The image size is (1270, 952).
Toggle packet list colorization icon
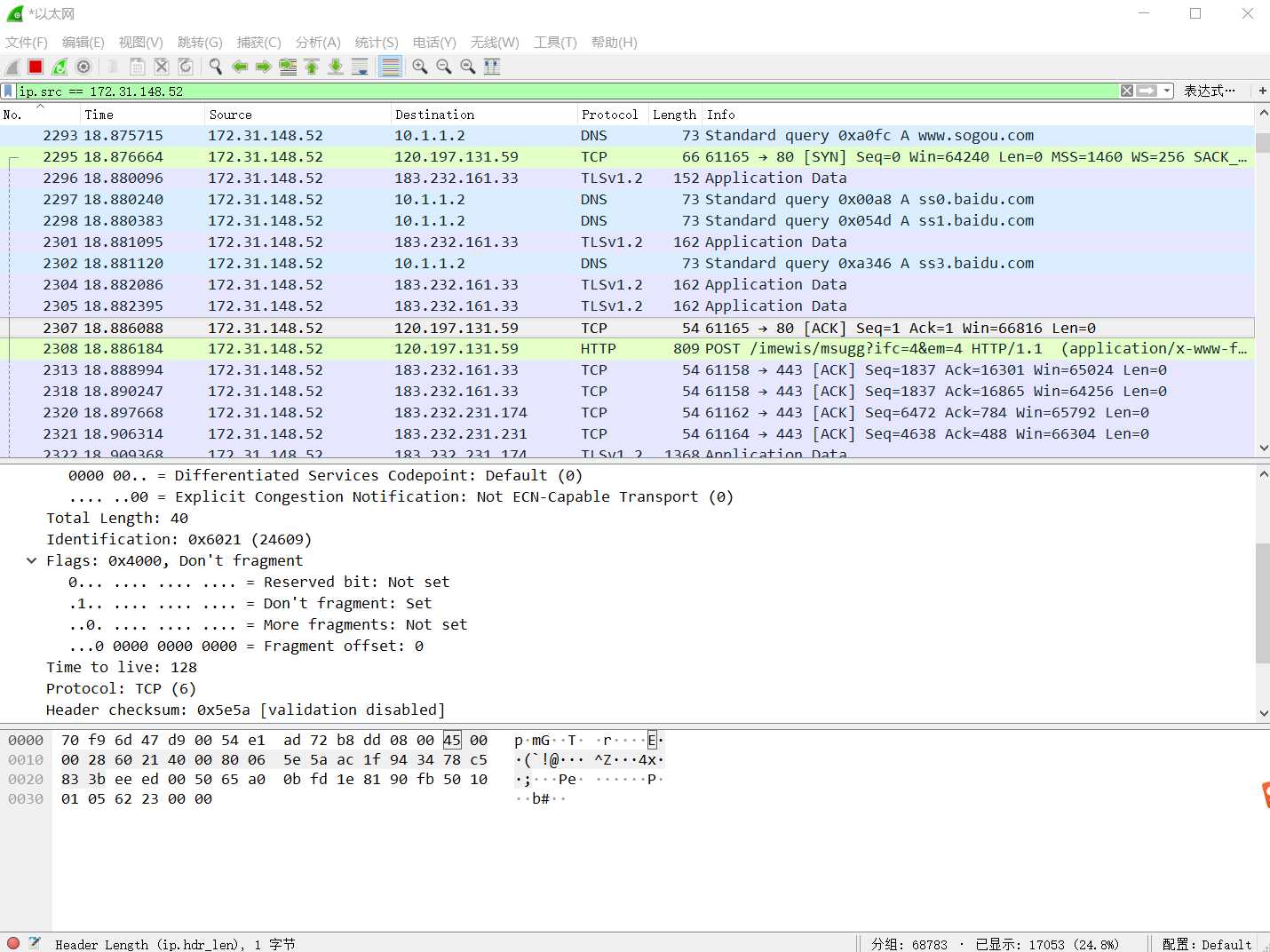(390, 67)
